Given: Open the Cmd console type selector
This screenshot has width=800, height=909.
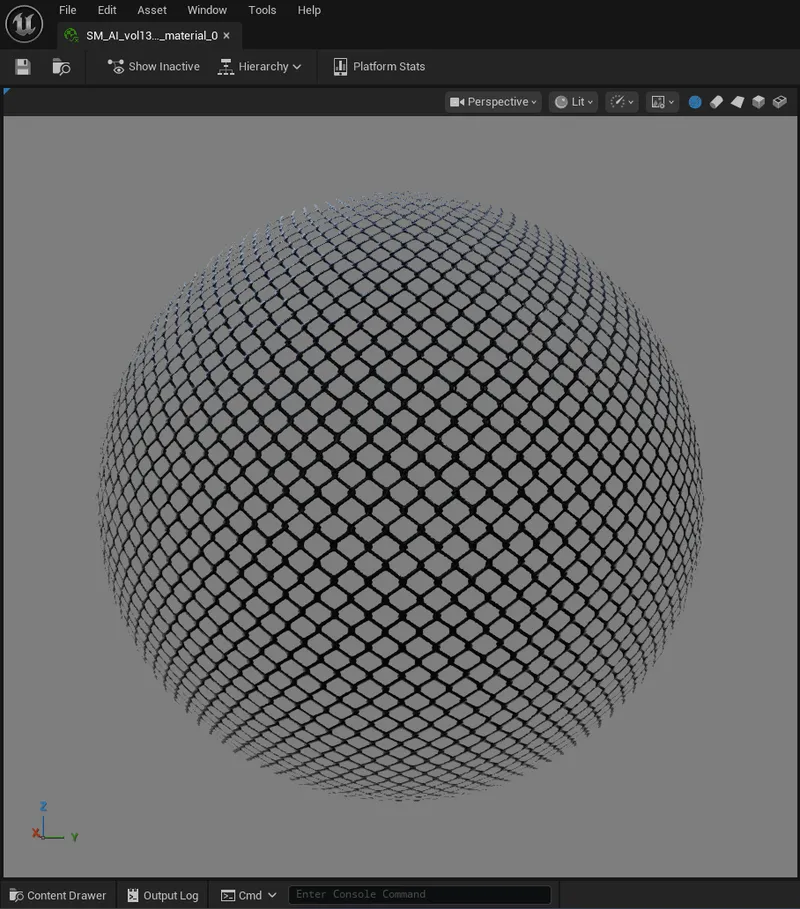Looking at the screenshot, I should point(248,894).
